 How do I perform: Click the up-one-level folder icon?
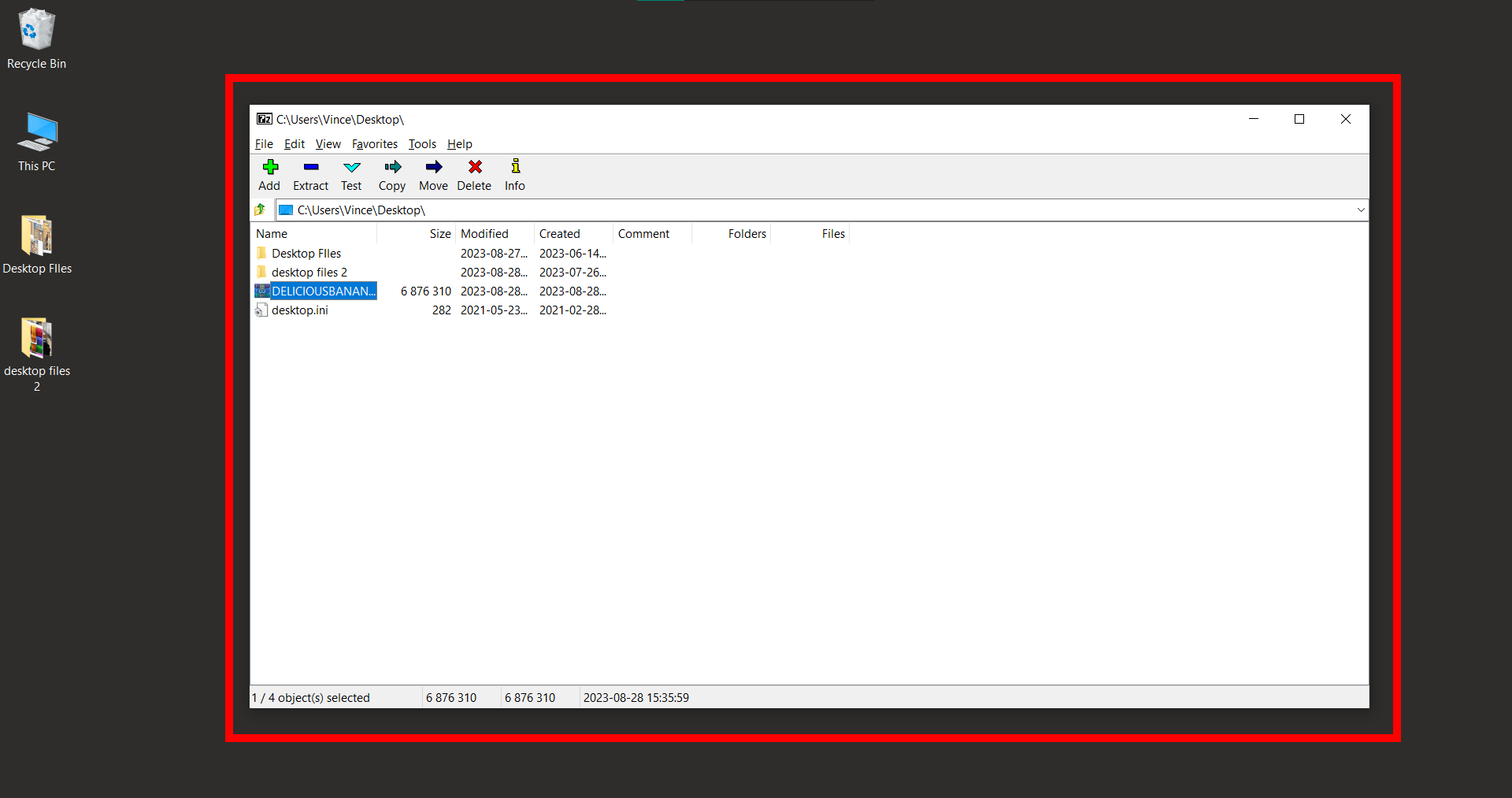[260, 210]
